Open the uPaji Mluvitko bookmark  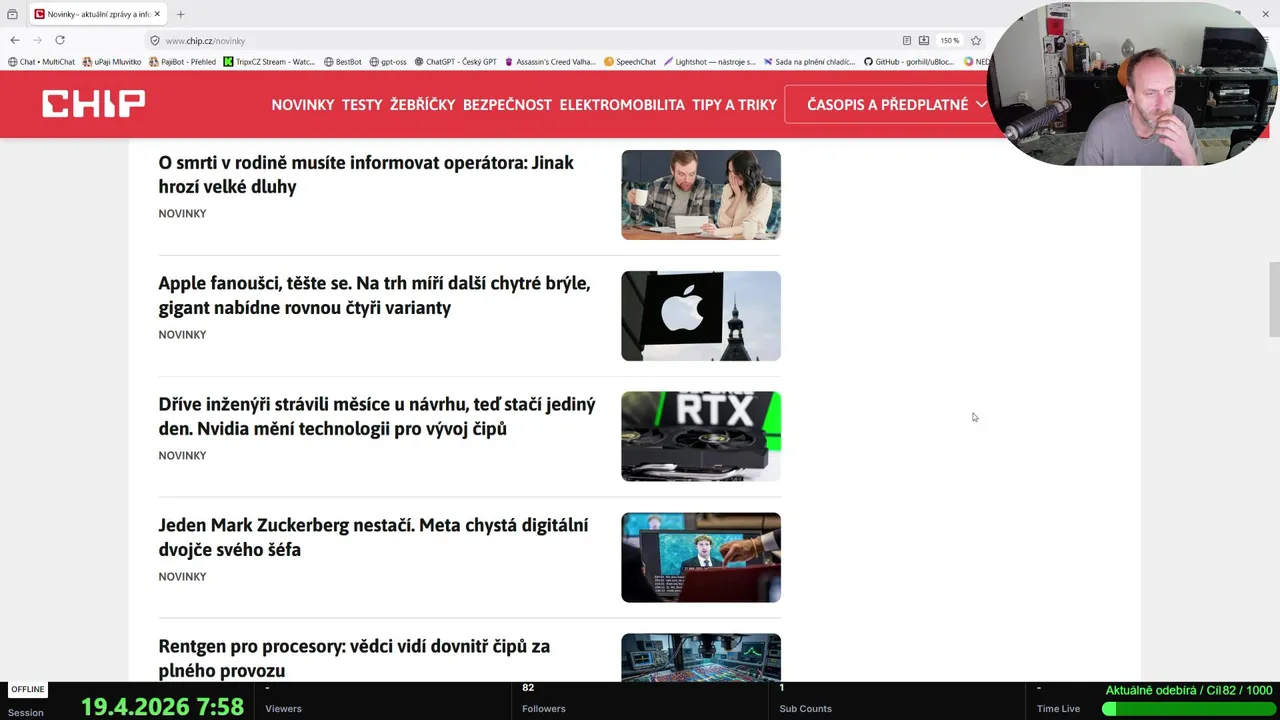[x=112, y=62]
